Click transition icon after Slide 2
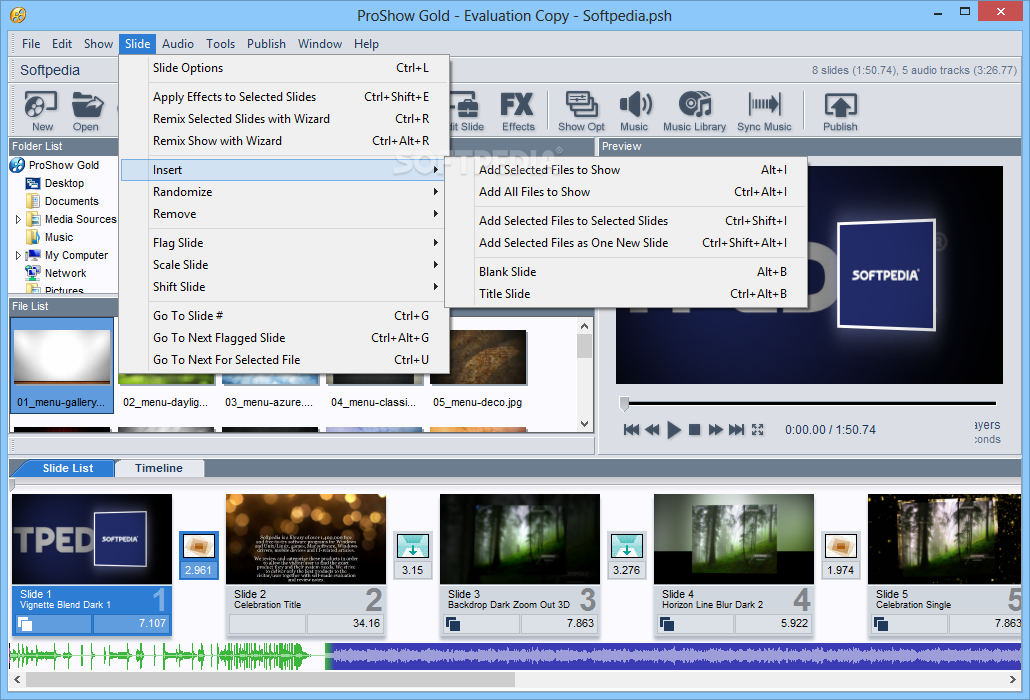The height and width of the screenshot is (700, 1030). tap(413, 546)
